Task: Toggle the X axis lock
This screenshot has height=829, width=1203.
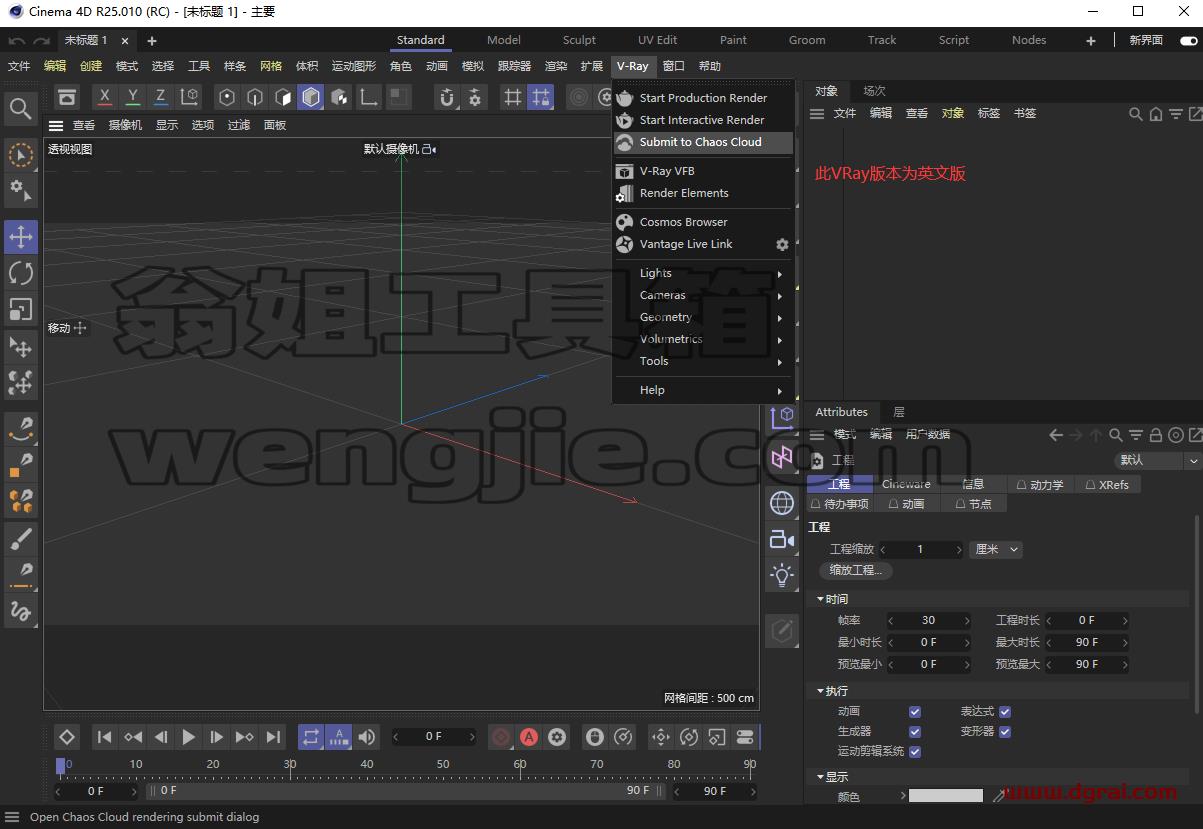Action: 105,97
